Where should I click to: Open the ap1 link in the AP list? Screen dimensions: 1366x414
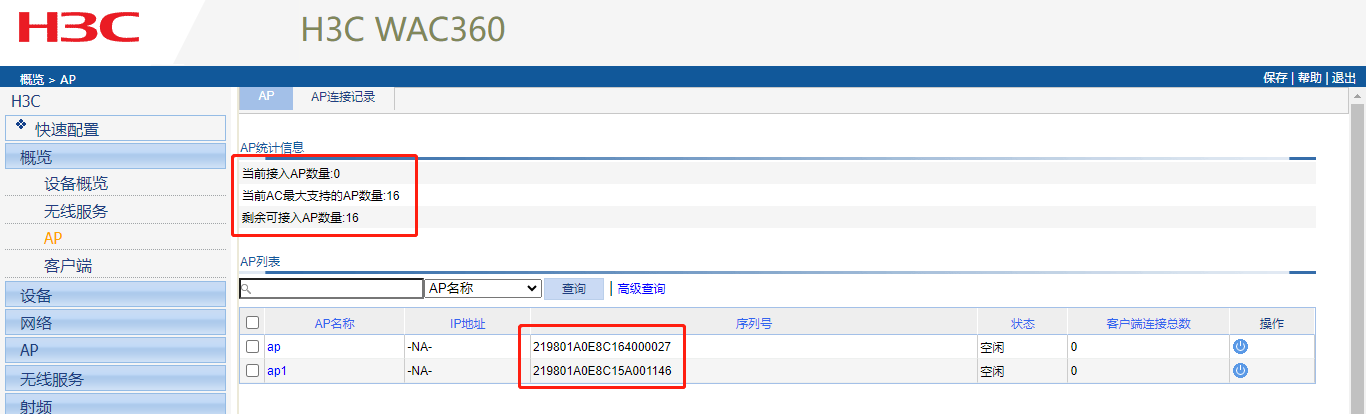point(277,371)
